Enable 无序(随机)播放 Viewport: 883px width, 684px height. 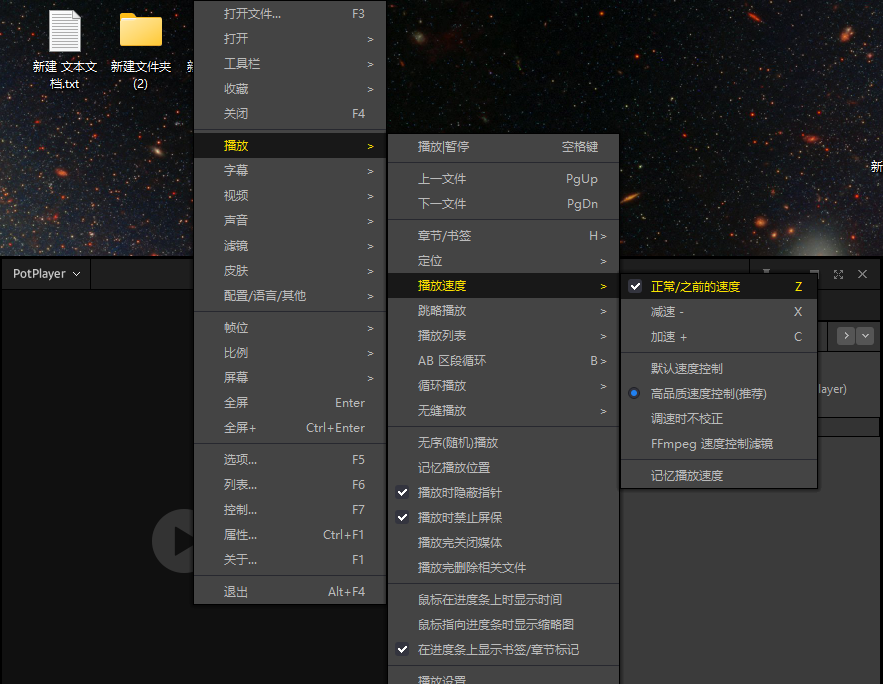[503, 442]
